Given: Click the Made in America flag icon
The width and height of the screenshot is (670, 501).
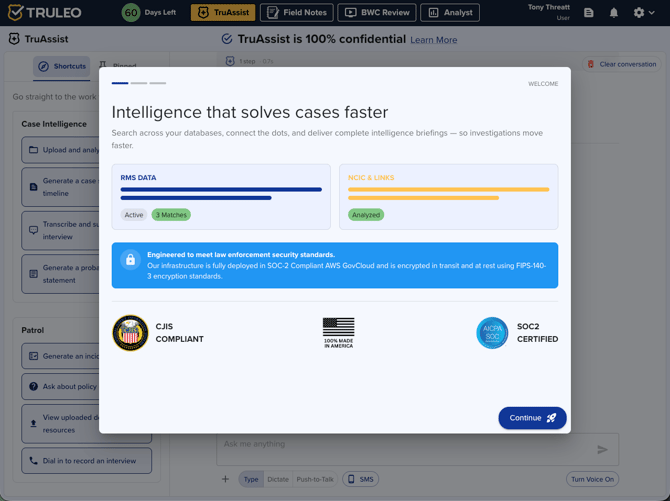Looking at the screenshot, I should point(338,333).
